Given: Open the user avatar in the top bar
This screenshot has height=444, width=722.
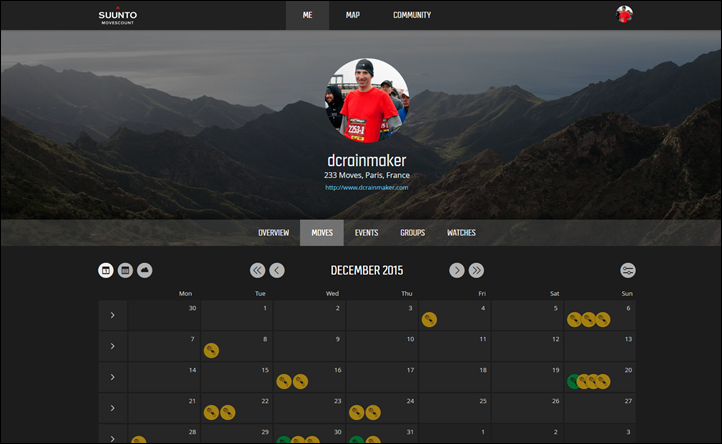Looking at the screenshot, I should pyautogui.click(x=624, y=14).
